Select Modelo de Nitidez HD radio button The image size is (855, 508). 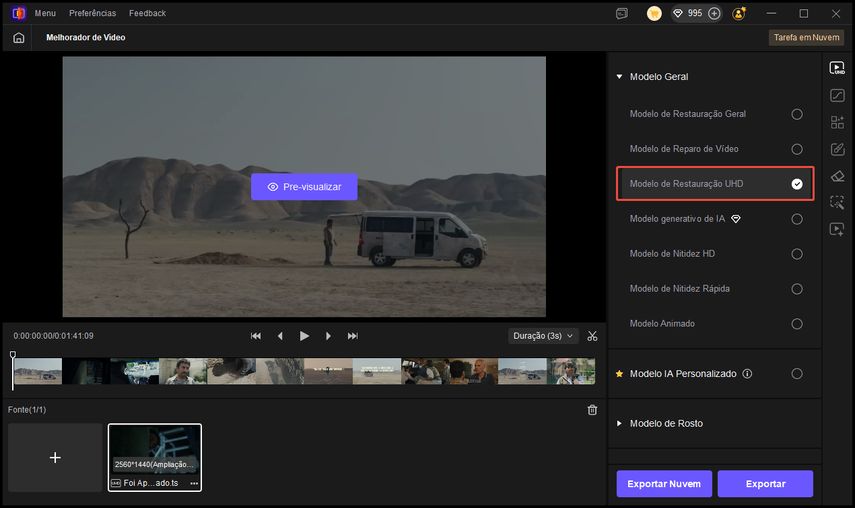[797, 254]
